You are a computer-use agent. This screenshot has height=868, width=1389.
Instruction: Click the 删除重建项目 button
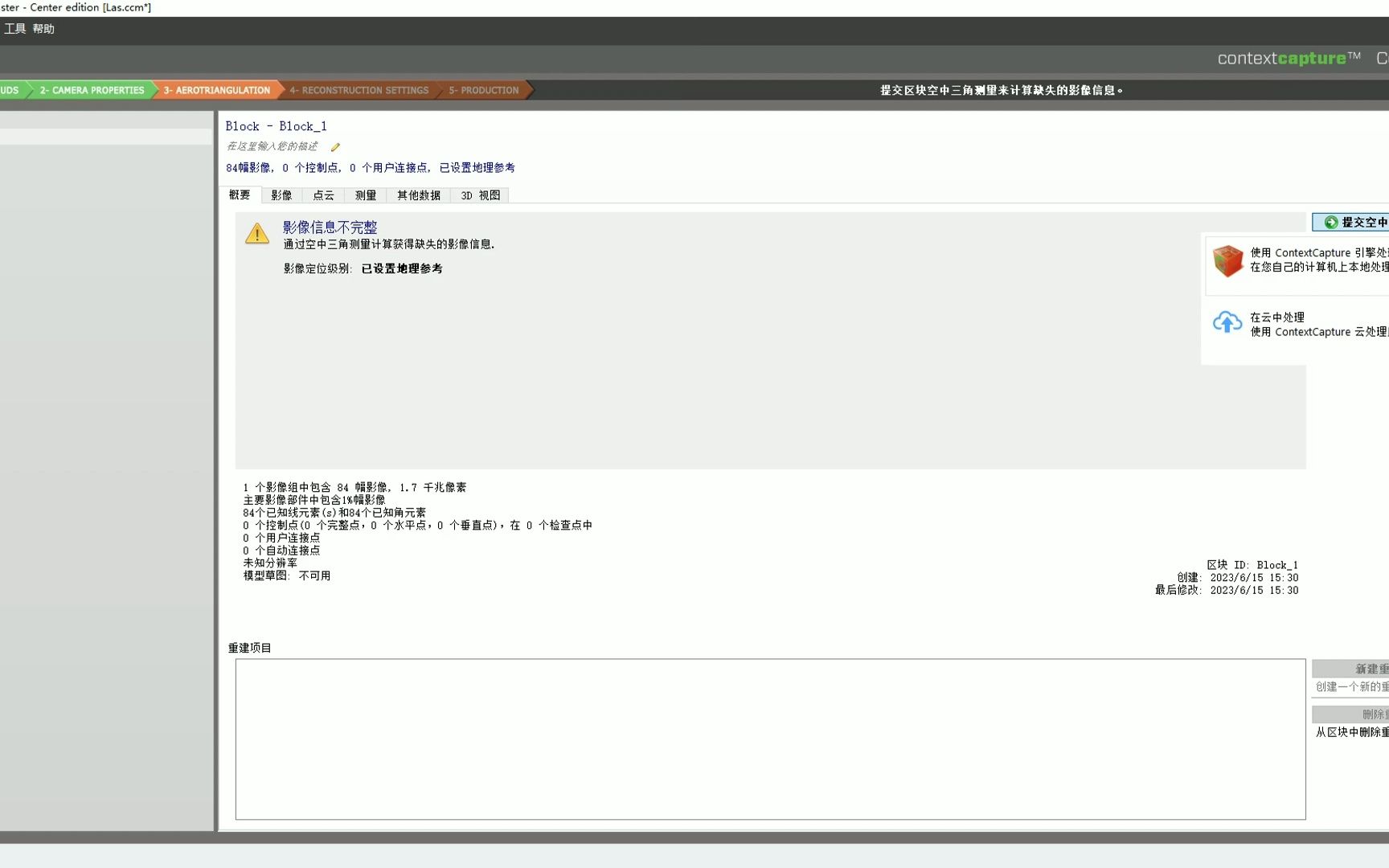click(x=1351, y=714)
